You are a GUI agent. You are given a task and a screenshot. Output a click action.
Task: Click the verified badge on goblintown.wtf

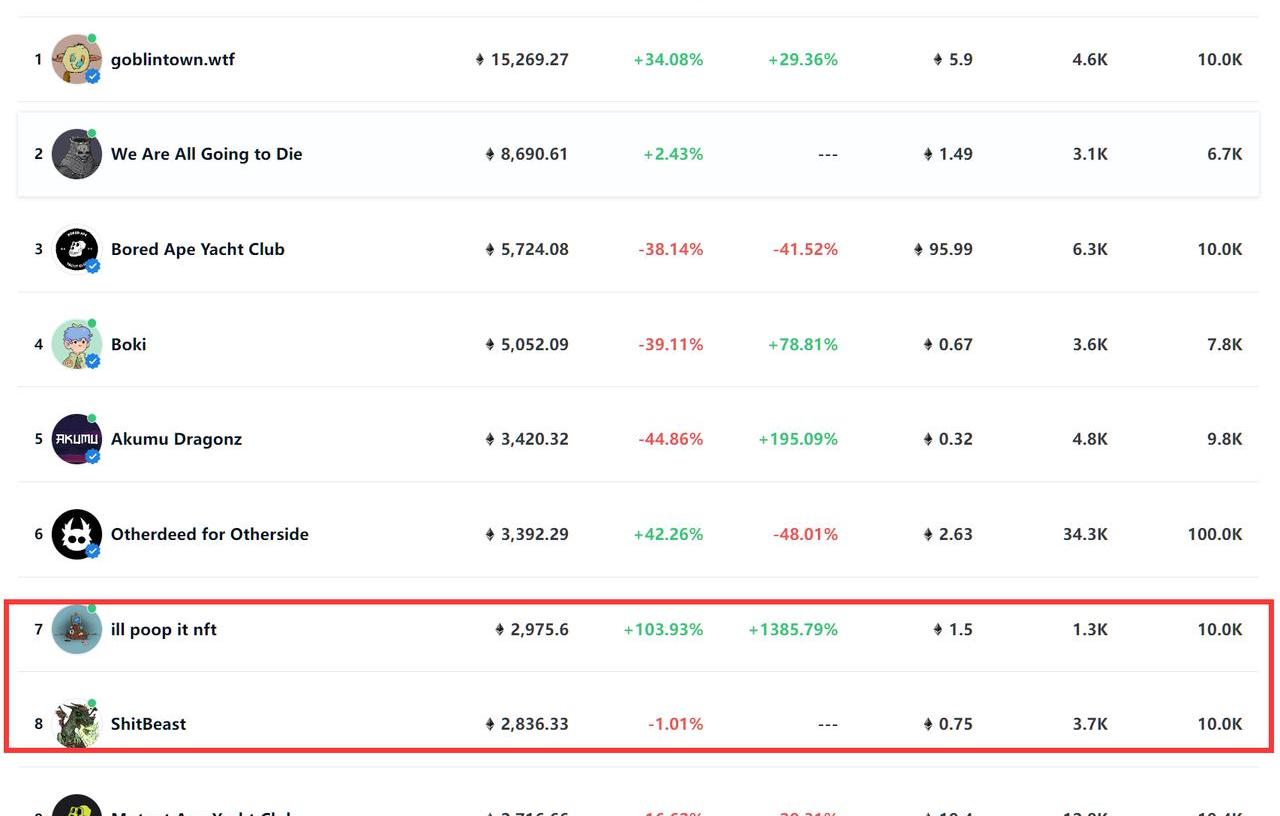[93, 76]
